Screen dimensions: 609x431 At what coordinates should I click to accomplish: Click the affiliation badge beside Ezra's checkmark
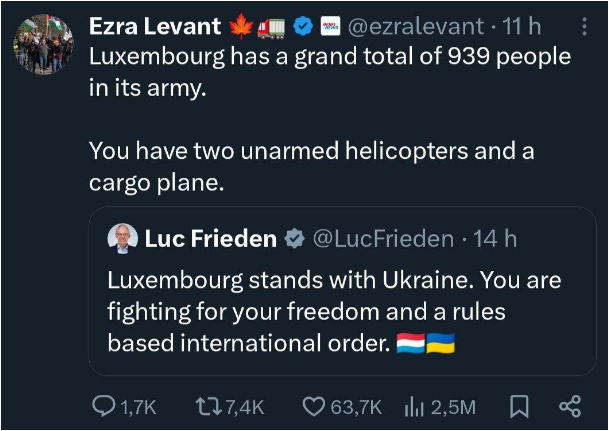(329, 24)
